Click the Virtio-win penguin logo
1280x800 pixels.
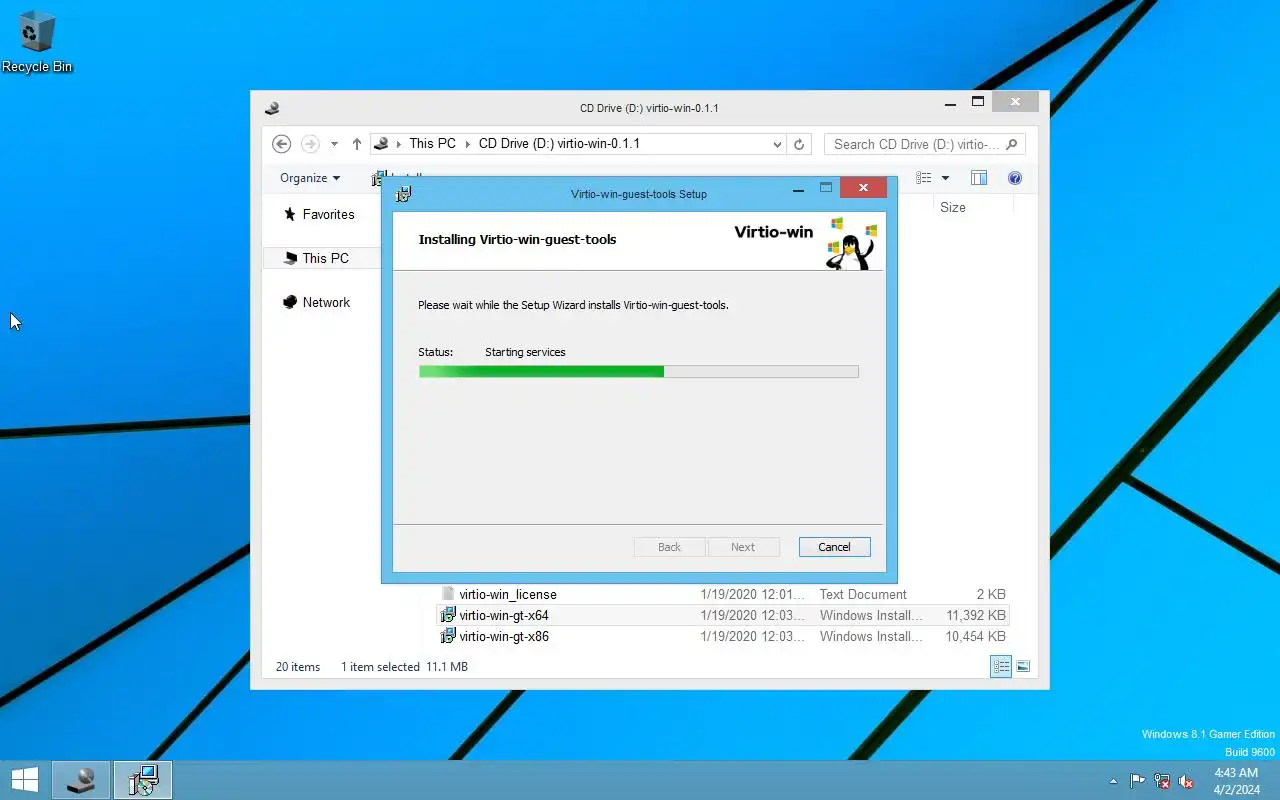coord(851,243)
